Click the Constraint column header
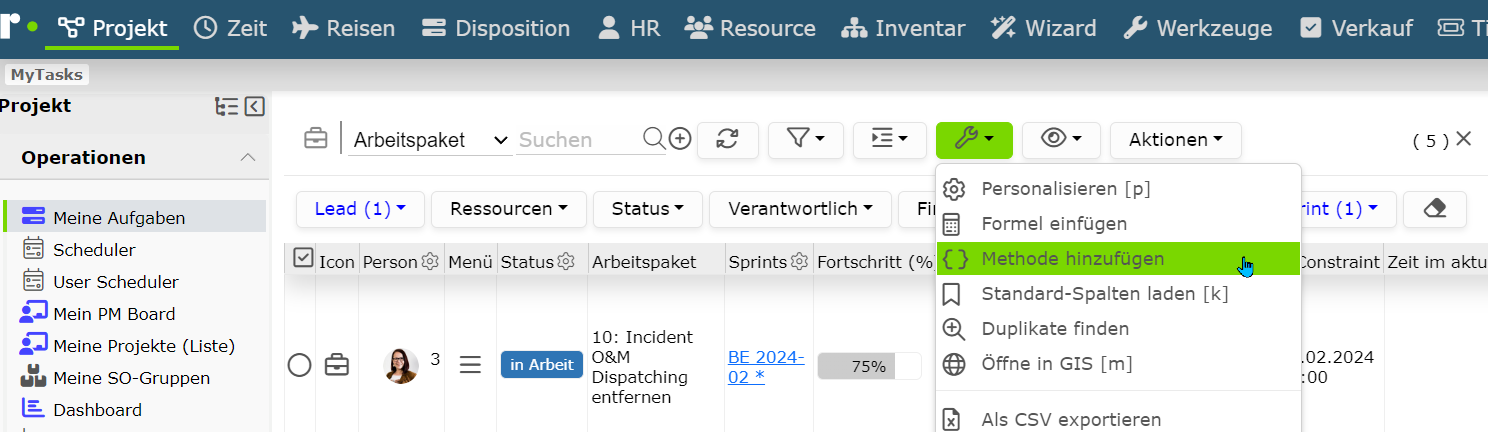The height and width of the screenshot is (432, 1488). 1338,261
